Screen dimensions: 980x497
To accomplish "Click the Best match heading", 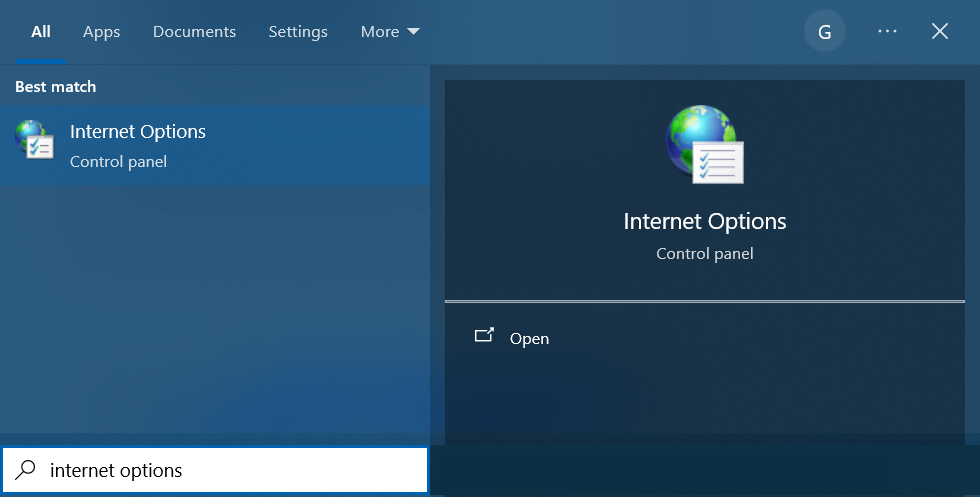I will [x=56, y=87].
